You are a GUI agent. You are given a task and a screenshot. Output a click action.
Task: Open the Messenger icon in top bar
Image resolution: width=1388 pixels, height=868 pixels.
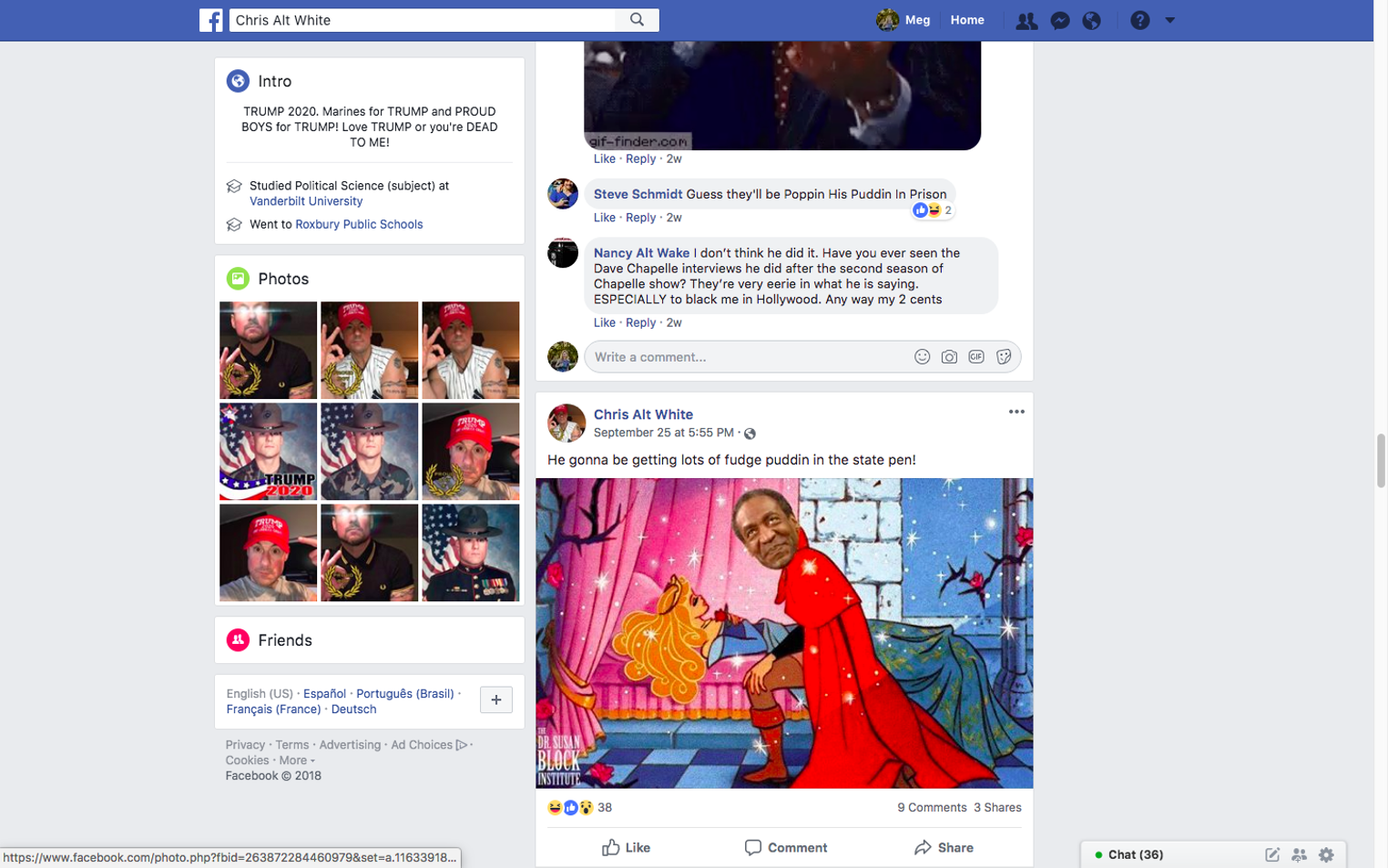(x=1059, y=21)
